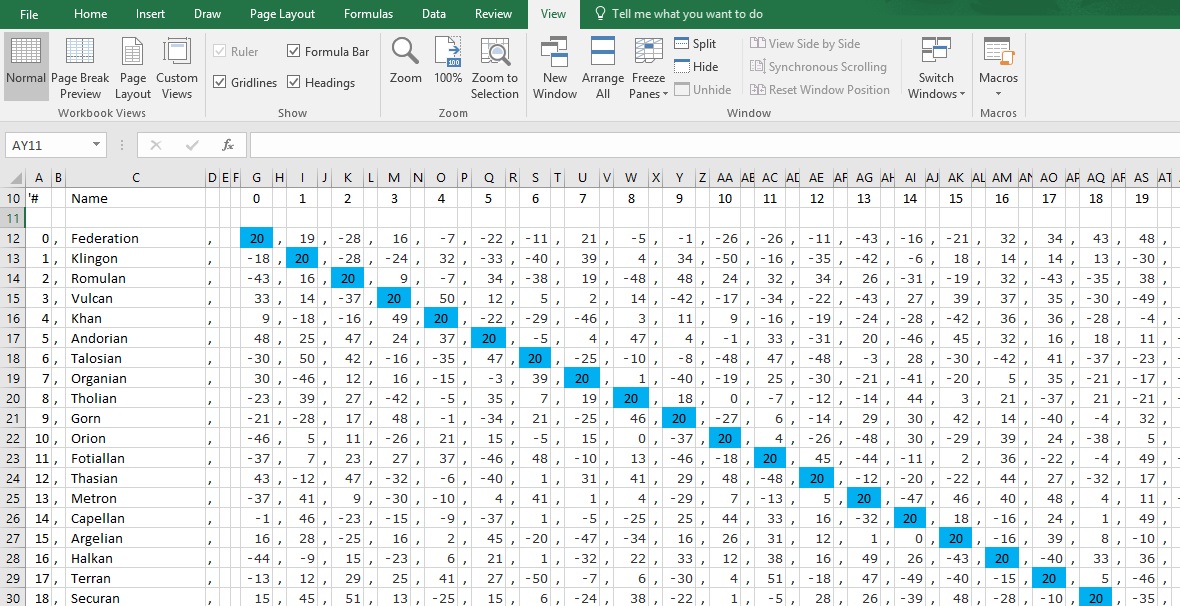Click inside the formula bar
Image resolution: width=1180 pixels, height=606 pixels.
coord(713,145)
